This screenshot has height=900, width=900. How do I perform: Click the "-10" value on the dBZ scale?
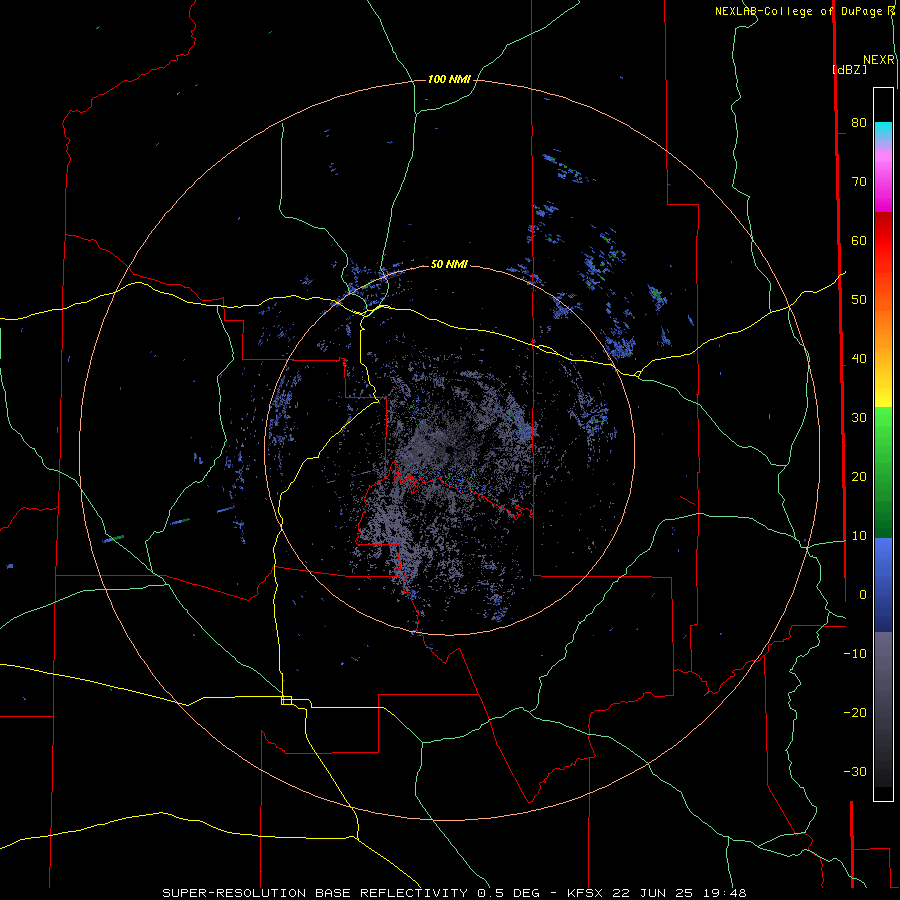click(x=855, y=653)
